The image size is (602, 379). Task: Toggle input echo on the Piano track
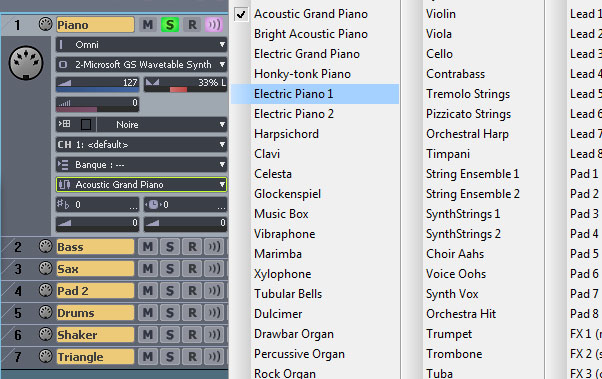[214, 25]
